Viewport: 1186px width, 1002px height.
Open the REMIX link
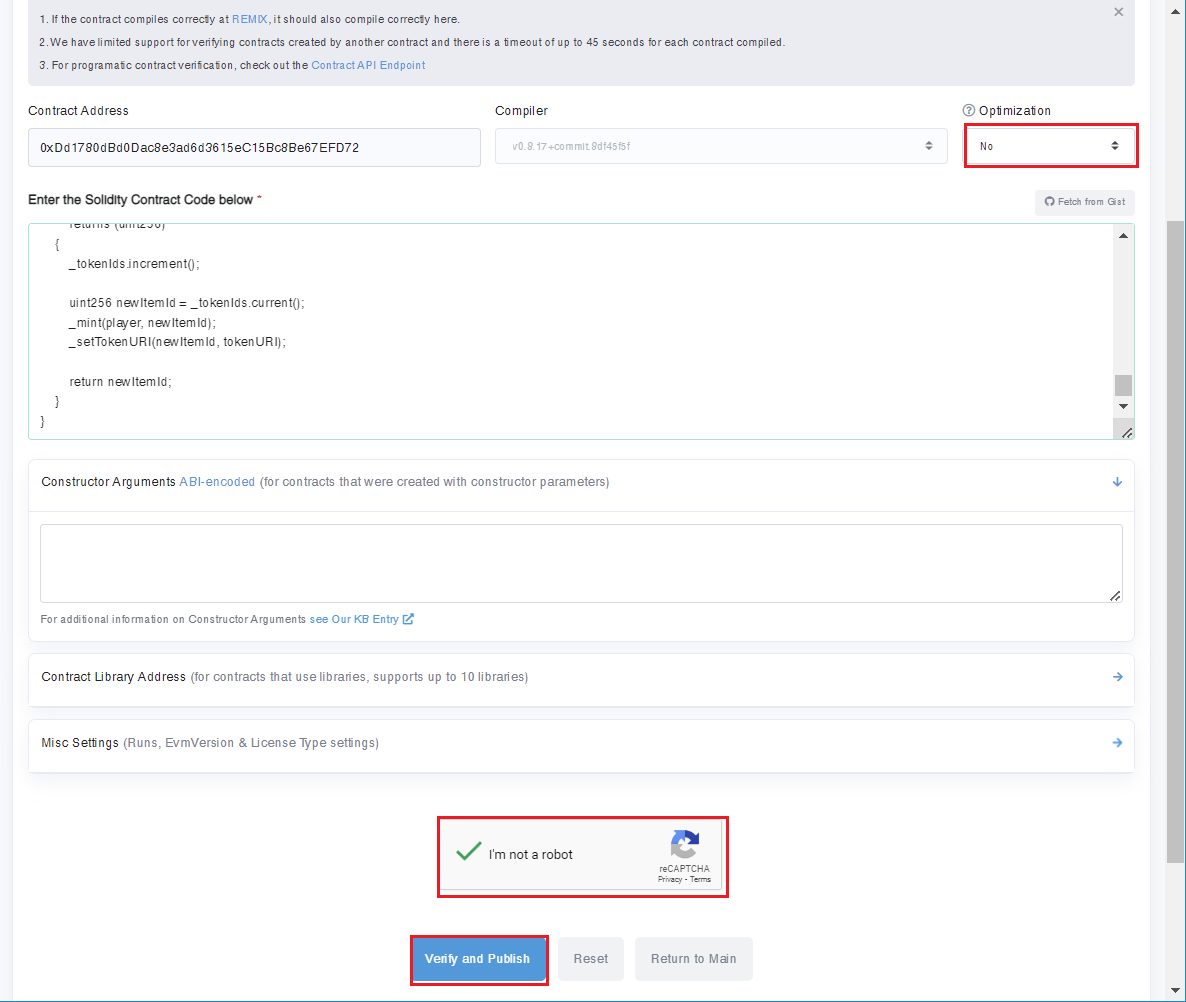pos(250,19)
